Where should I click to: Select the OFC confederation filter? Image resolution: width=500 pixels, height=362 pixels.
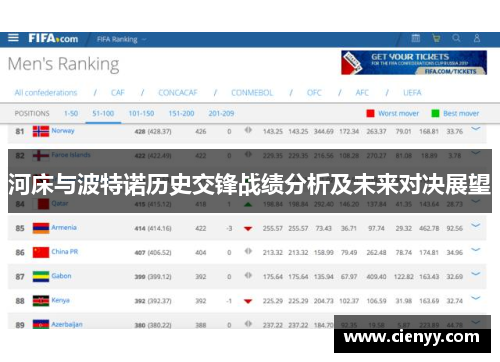[x=314, y=93]
